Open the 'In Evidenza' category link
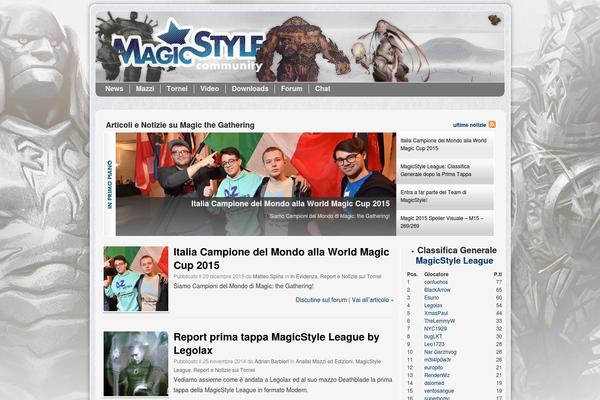 (303, 276)
